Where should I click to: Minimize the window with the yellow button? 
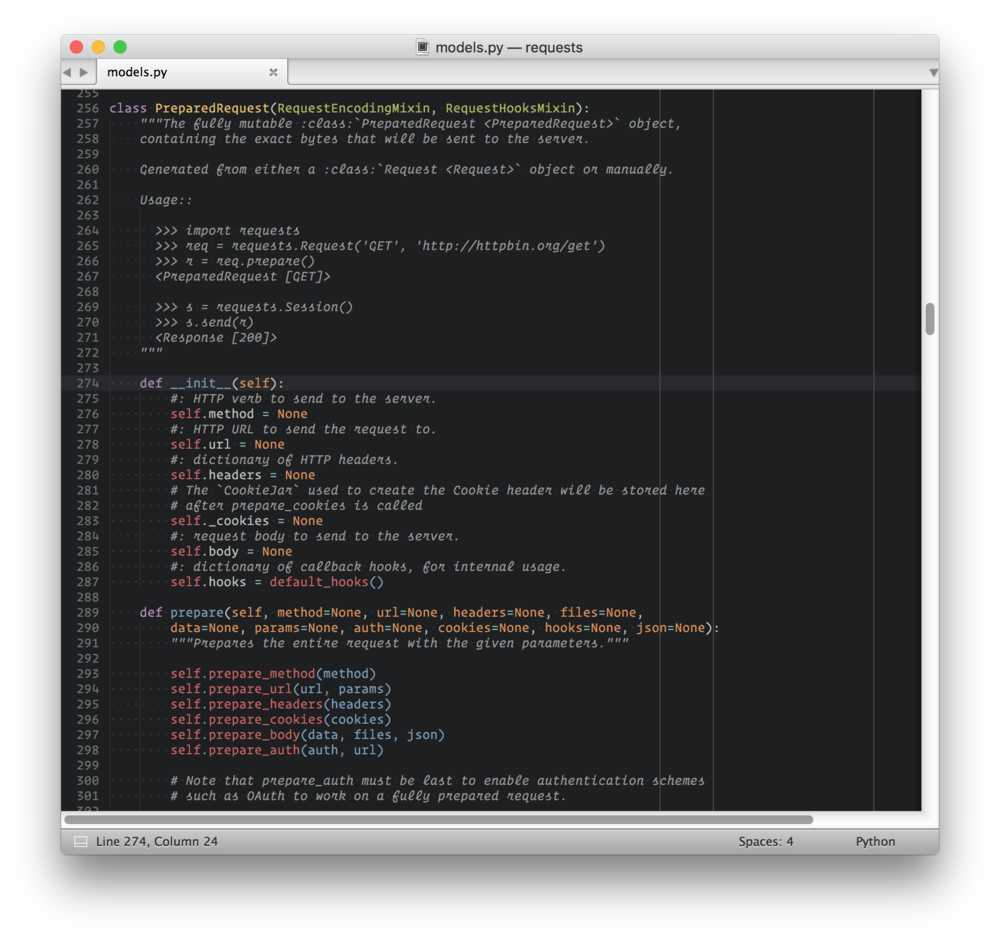98,47
